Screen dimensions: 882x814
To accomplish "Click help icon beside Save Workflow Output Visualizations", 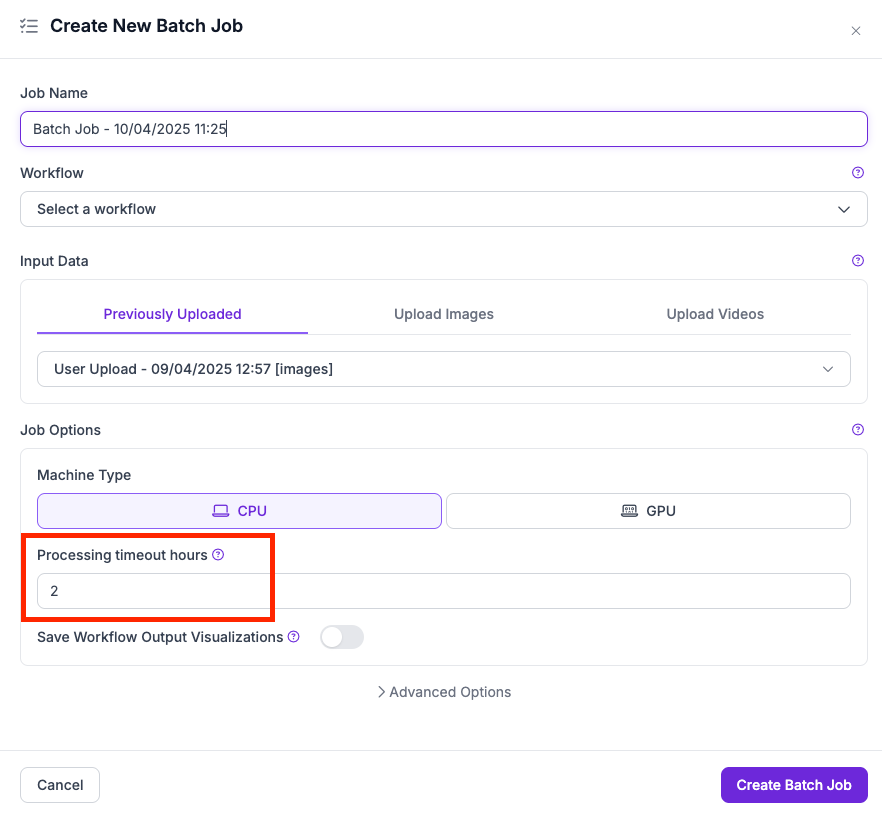I will click(x=293, y=637).
